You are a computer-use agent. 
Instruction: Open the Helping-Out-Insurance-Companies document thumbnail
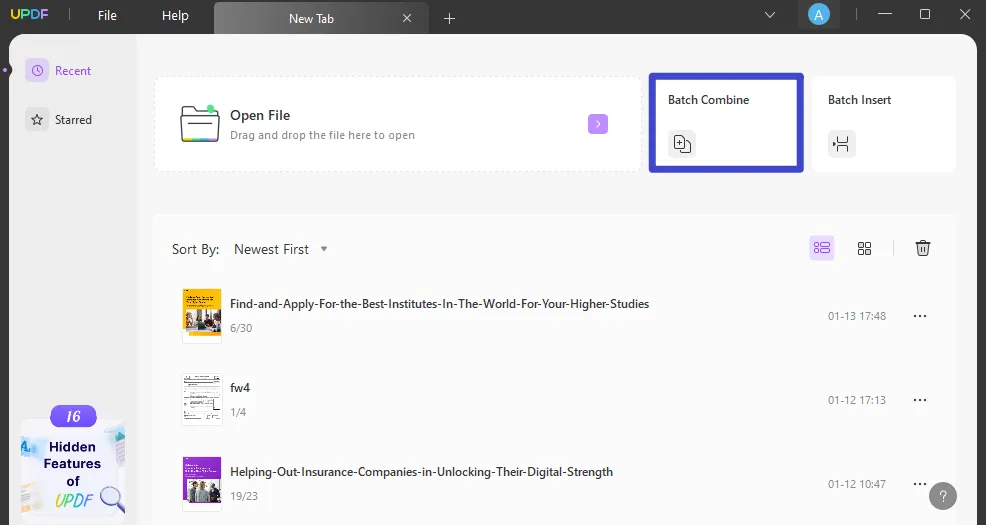click(201, 479)
